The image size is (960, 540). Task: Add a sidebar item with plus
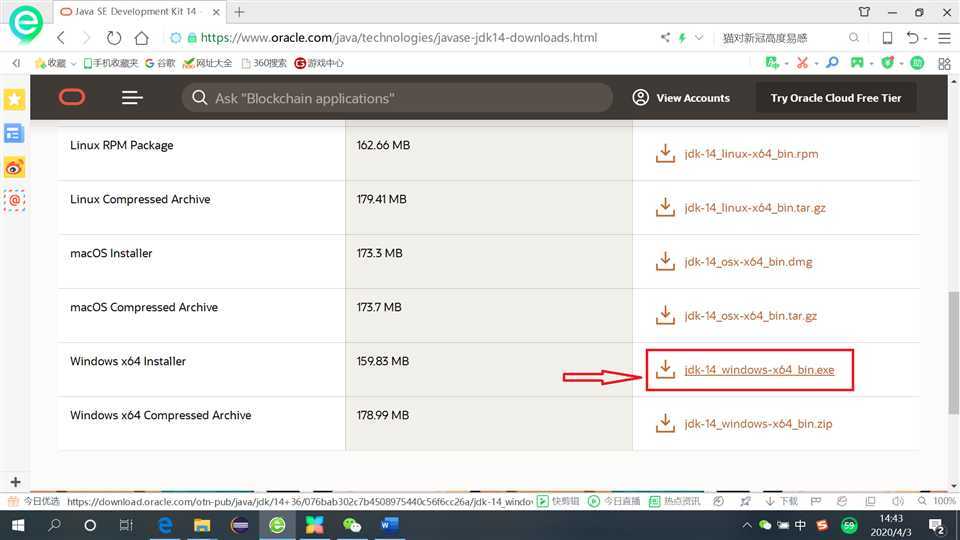[15, 482]
